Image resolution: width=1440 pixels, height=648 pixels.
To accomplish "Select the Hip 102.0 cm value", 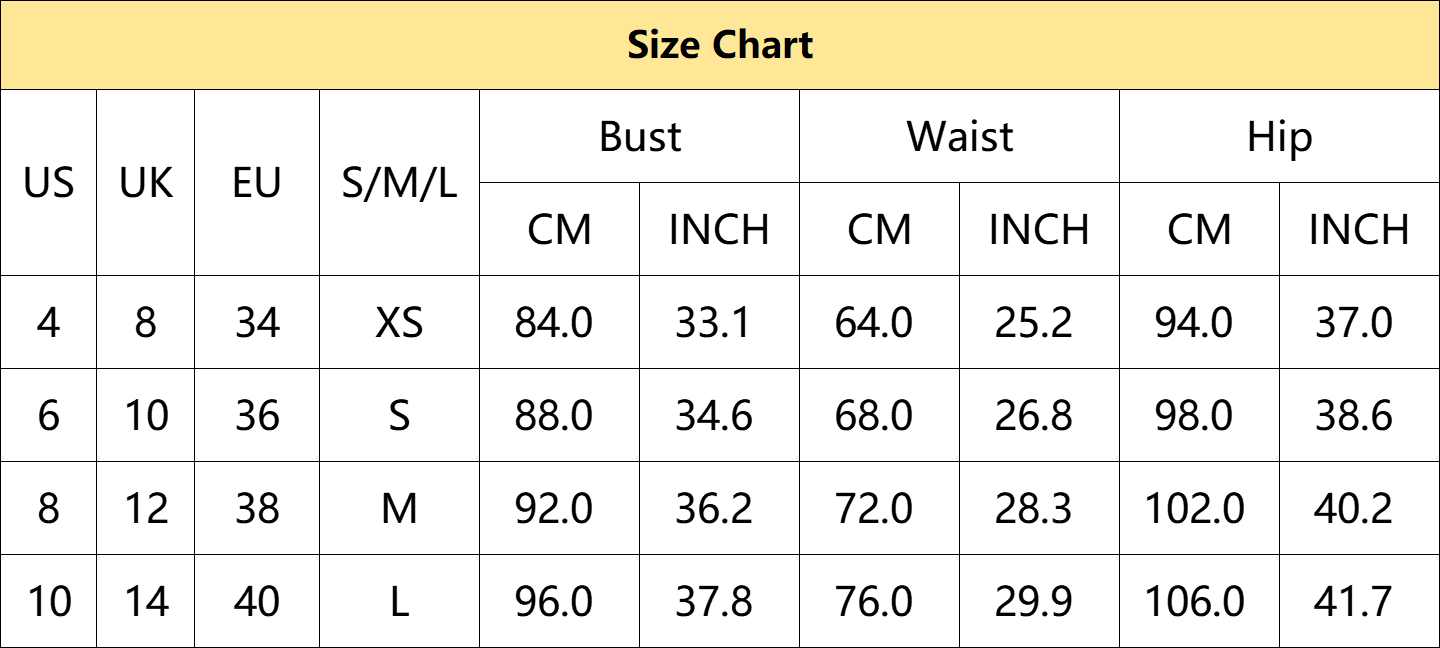I will point(1194,508).
